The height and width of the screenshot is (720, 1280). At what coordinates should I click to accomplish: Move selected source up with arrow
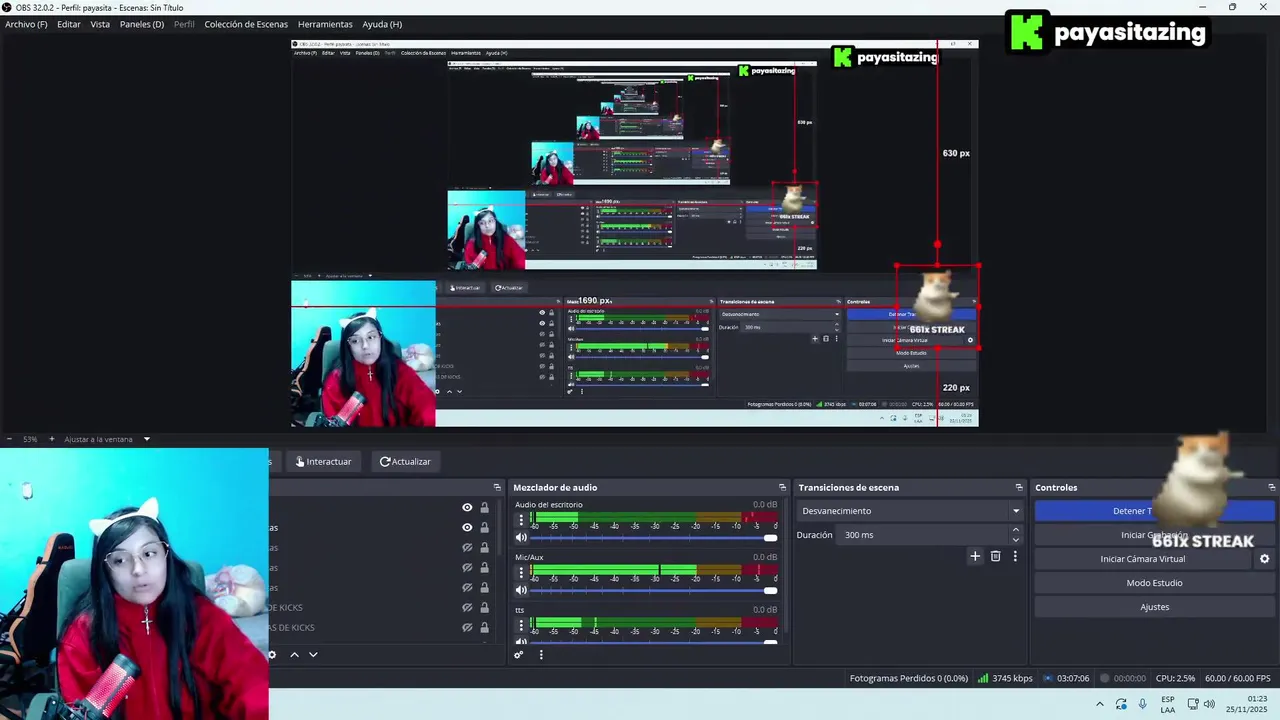[294, 655]
